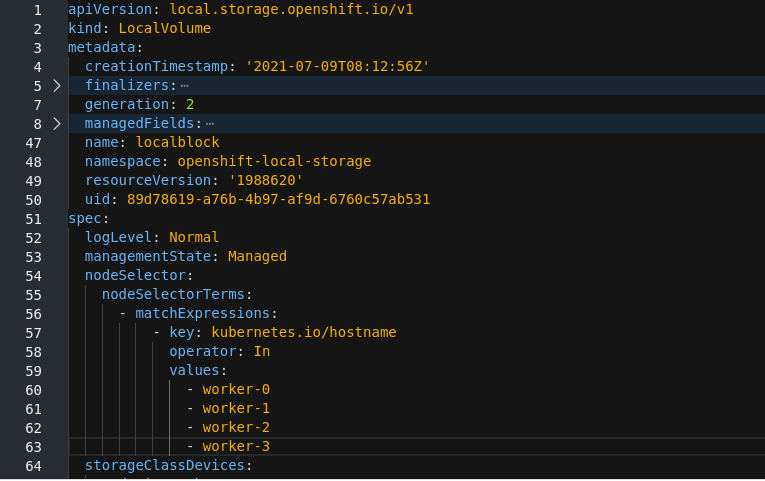Click the ellipsis after managedFields
765x481 pixels.
[x=210, y=124]
